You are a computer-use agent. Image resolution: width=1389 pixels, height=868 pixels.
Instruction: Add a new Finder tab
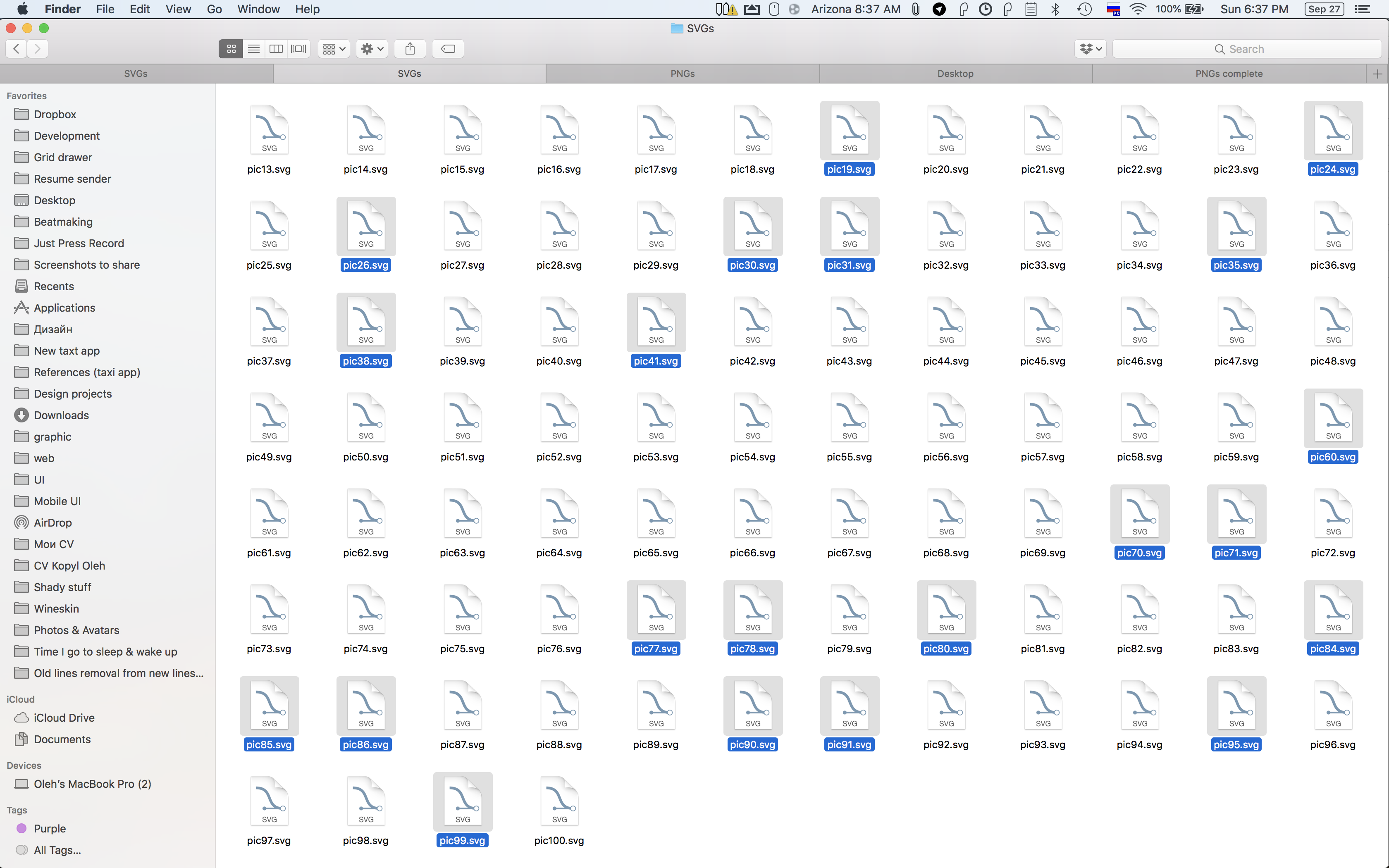pos(1377,74)
